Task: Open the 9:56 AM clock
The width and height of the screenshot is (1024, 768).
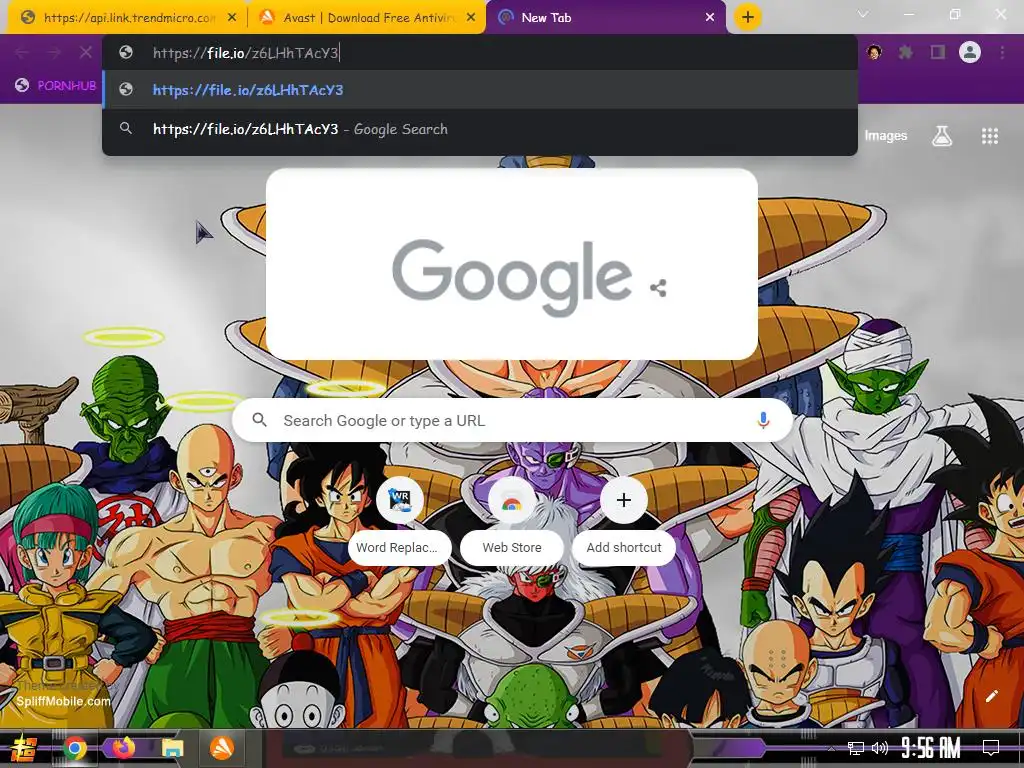Action: (x=931, y=748)
